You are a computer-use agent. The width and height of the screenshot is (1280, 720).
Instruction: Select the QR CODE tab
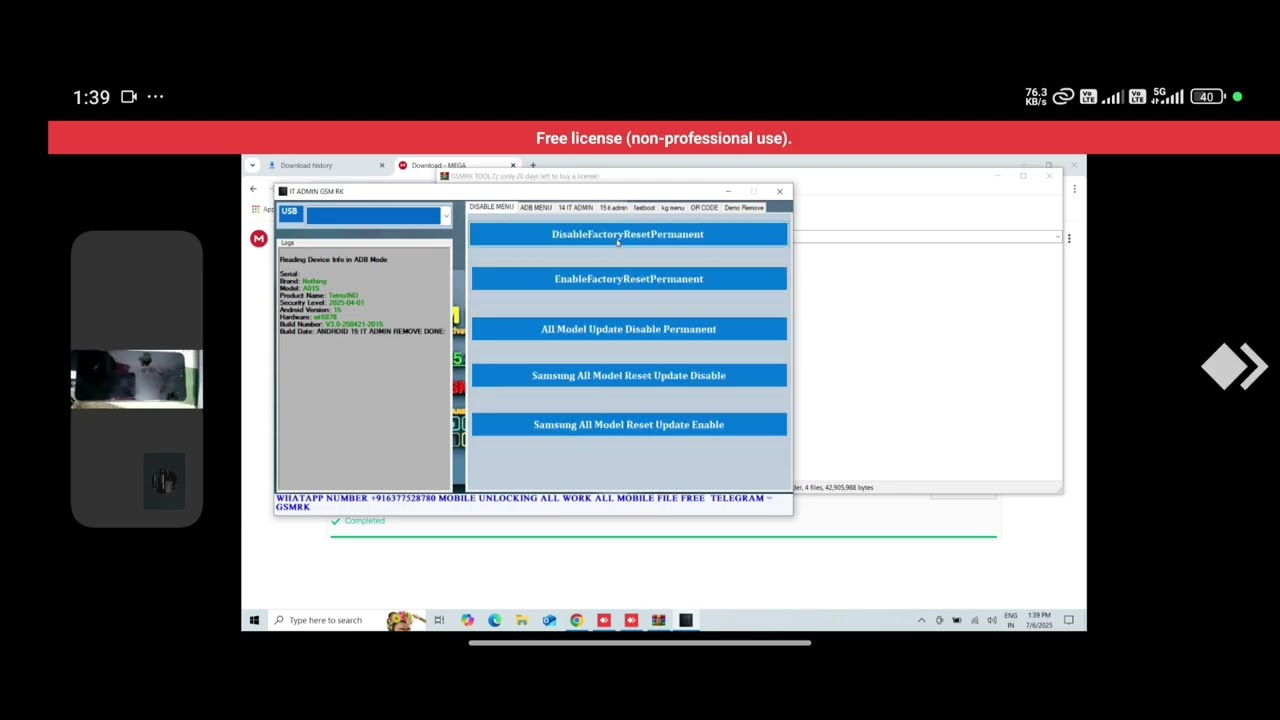pos(704,207)
